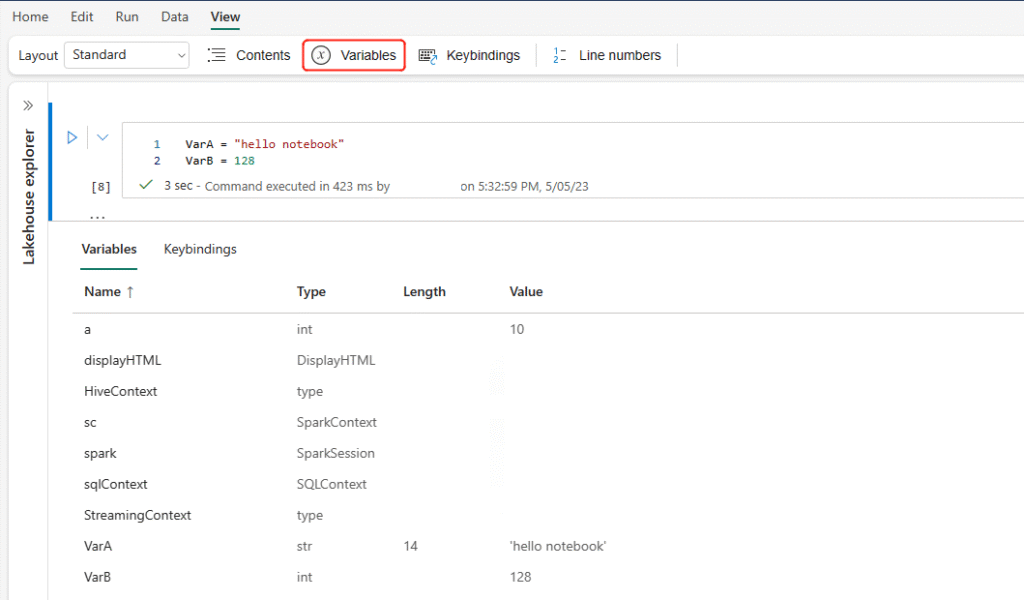Click the green checkmark execution status icon
The image size is (1024, 600).
145,185
